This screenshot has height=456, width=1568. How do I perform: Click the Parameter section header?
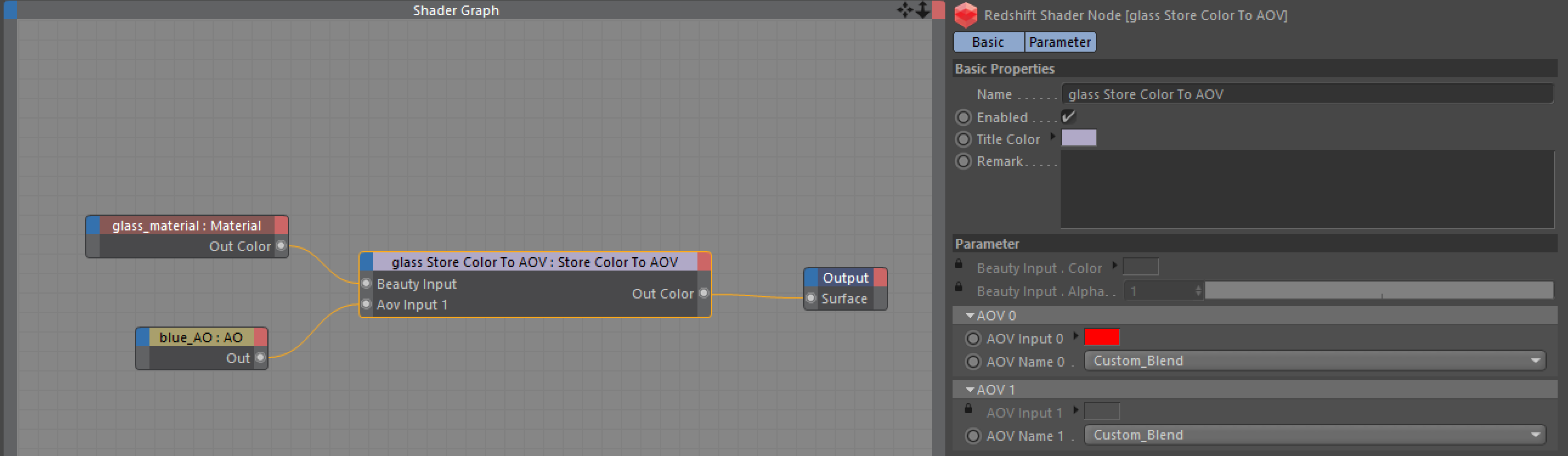click(1255, 244)
